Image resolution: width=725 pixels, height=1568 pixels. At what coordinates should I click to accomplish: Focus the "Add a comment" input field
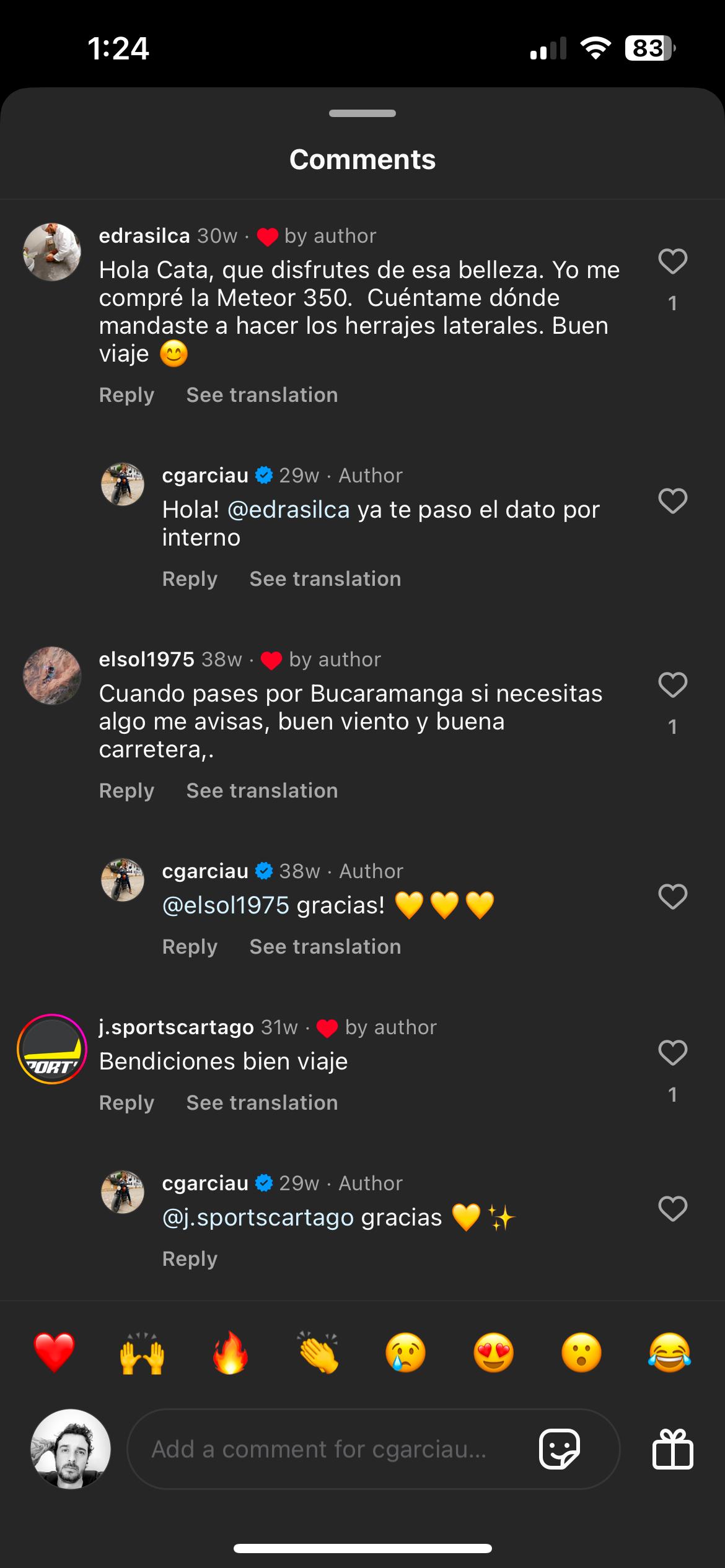[335, 1449]
